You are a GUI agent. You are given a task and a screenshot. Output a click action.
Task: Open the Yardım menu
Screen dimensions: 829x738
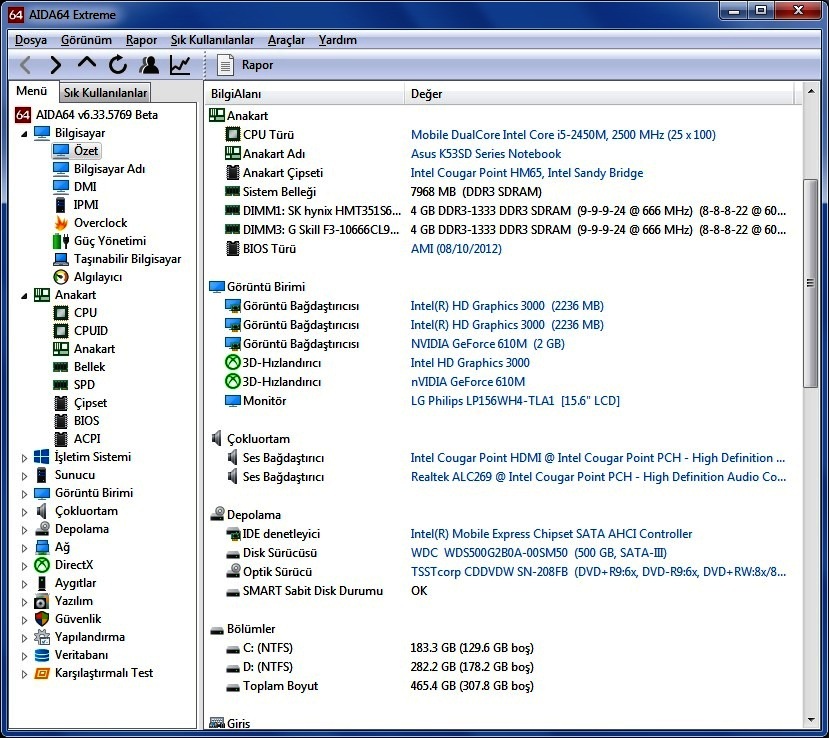pyautogui.click(x=337, y=40)
